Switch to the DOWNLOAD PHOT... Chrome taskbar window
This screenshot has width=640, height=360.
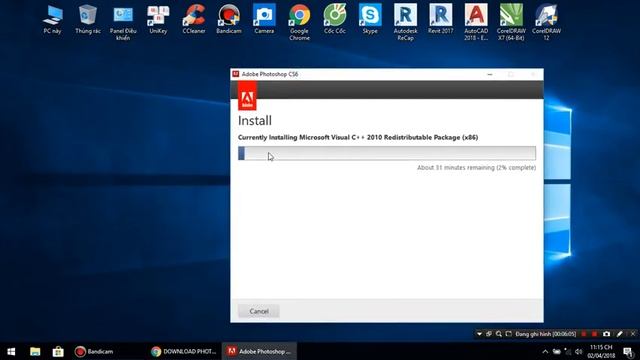184,351
